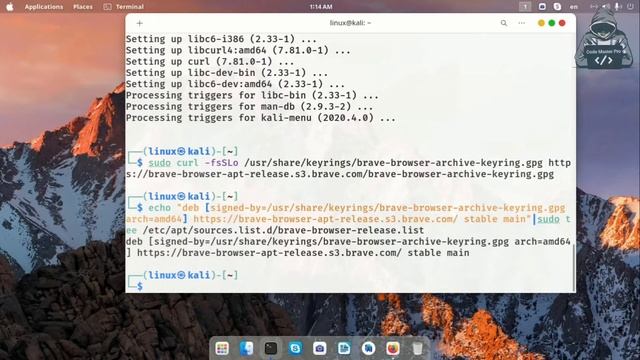
Task: Minimize the terminal with the yellow button
Action: (x=541, y=23)
